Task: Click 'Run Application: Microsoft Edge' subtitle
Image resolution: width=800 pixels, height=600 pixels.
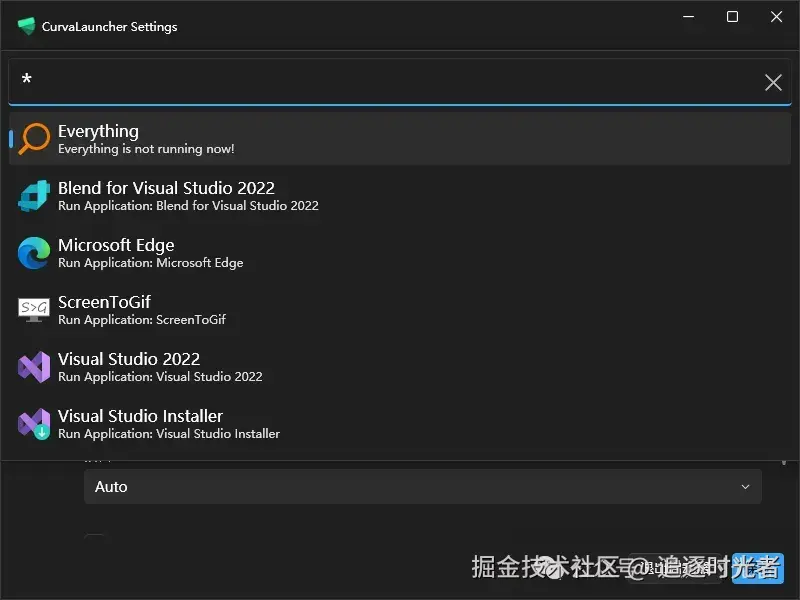Action: click(x=151, y=263)
